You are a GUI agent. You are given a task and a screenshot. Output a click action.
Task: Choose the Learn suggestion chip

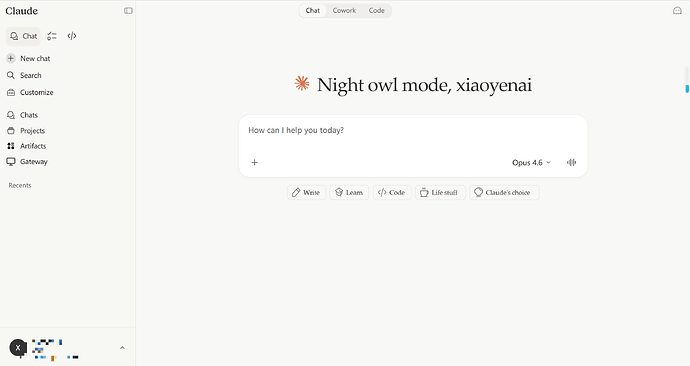[349, 193]
